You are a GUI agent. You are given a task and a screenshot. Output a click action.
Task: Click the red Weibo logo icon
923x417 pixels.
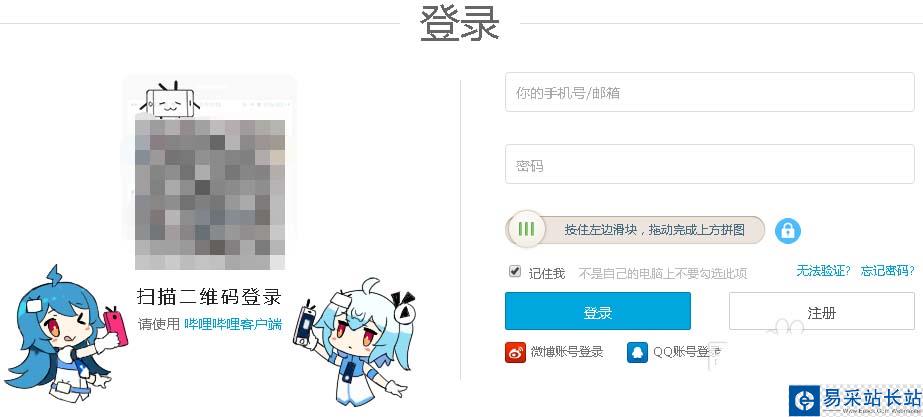coord(515,352)
